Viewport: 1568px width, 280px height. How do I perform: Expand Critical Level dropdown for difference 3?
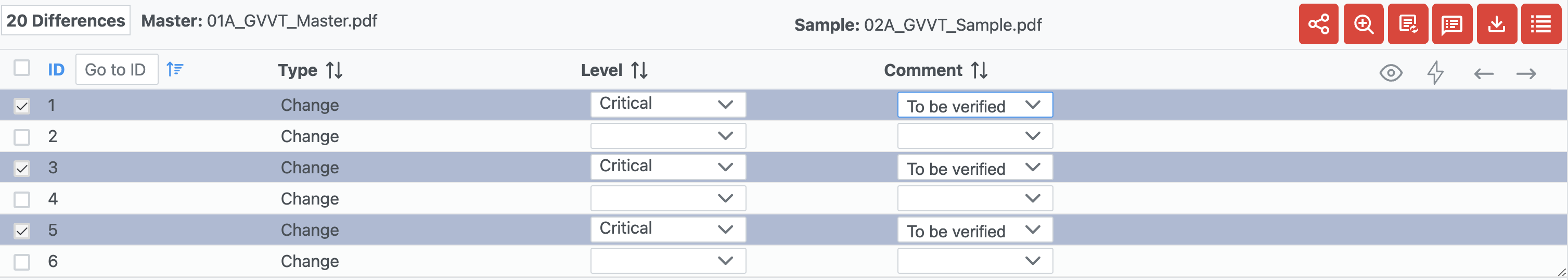coord(668,167)
